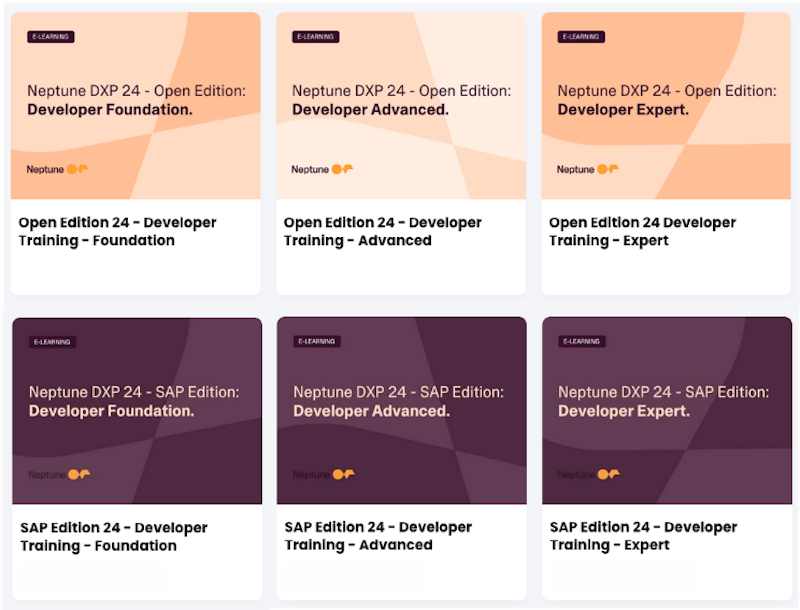
Task: Open the SAP Edition 24 Developer Training Expert course
Action: click(x=644, y=535)
